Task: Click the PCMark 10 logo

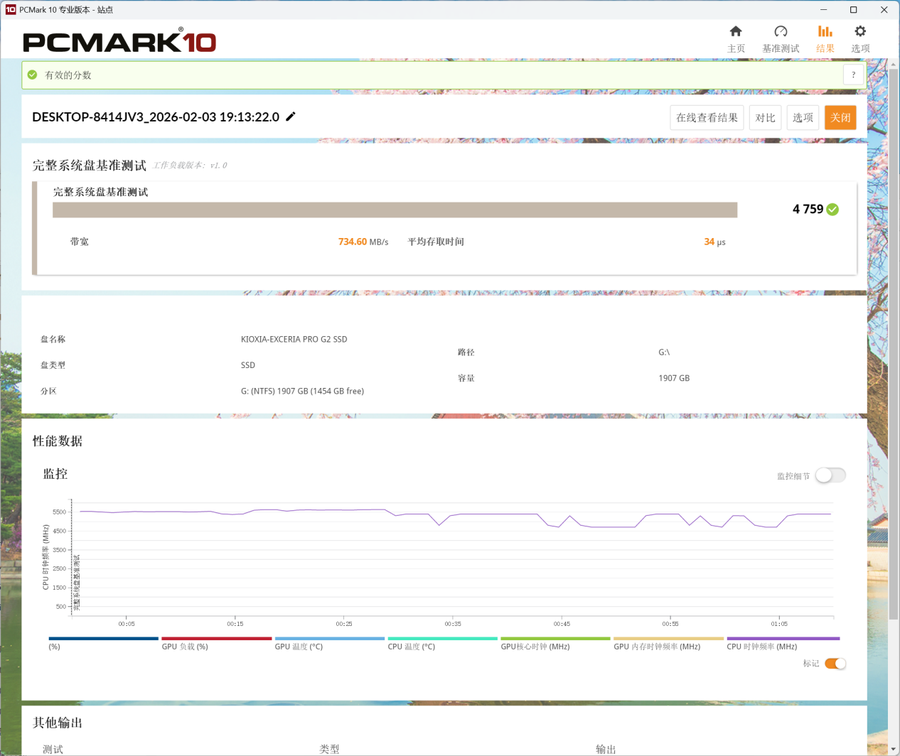Action: pos(119,42)
